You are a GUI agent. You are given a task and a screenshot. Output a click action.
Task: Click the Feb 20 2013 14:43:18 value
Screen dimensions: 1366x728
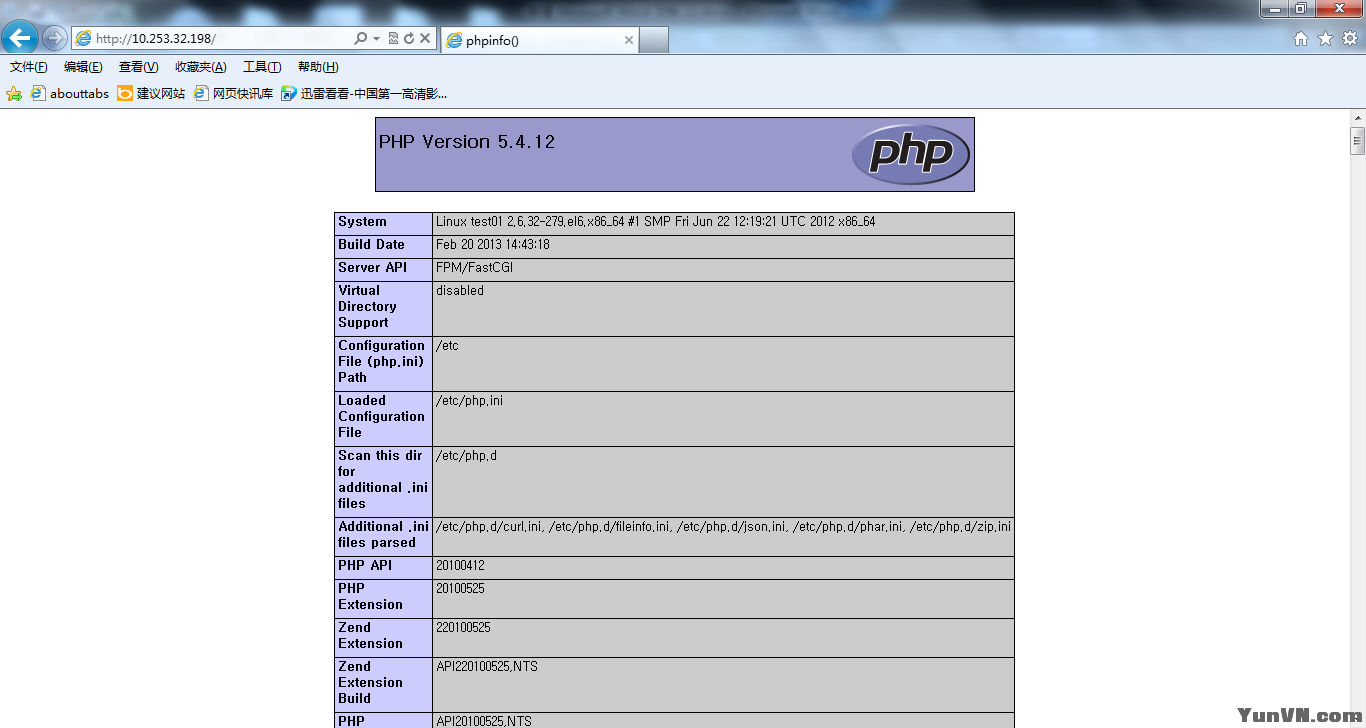[x=493, y=245]
